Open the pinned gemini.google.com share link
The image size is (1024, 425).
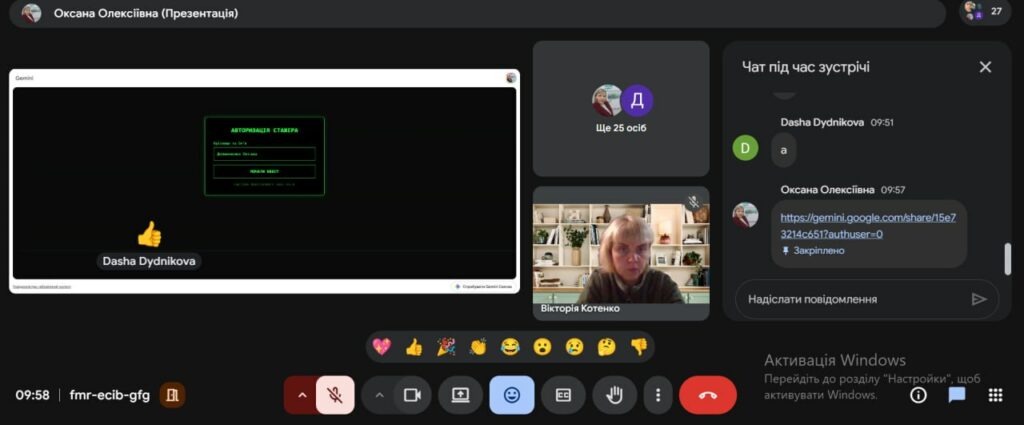(861, 225)
